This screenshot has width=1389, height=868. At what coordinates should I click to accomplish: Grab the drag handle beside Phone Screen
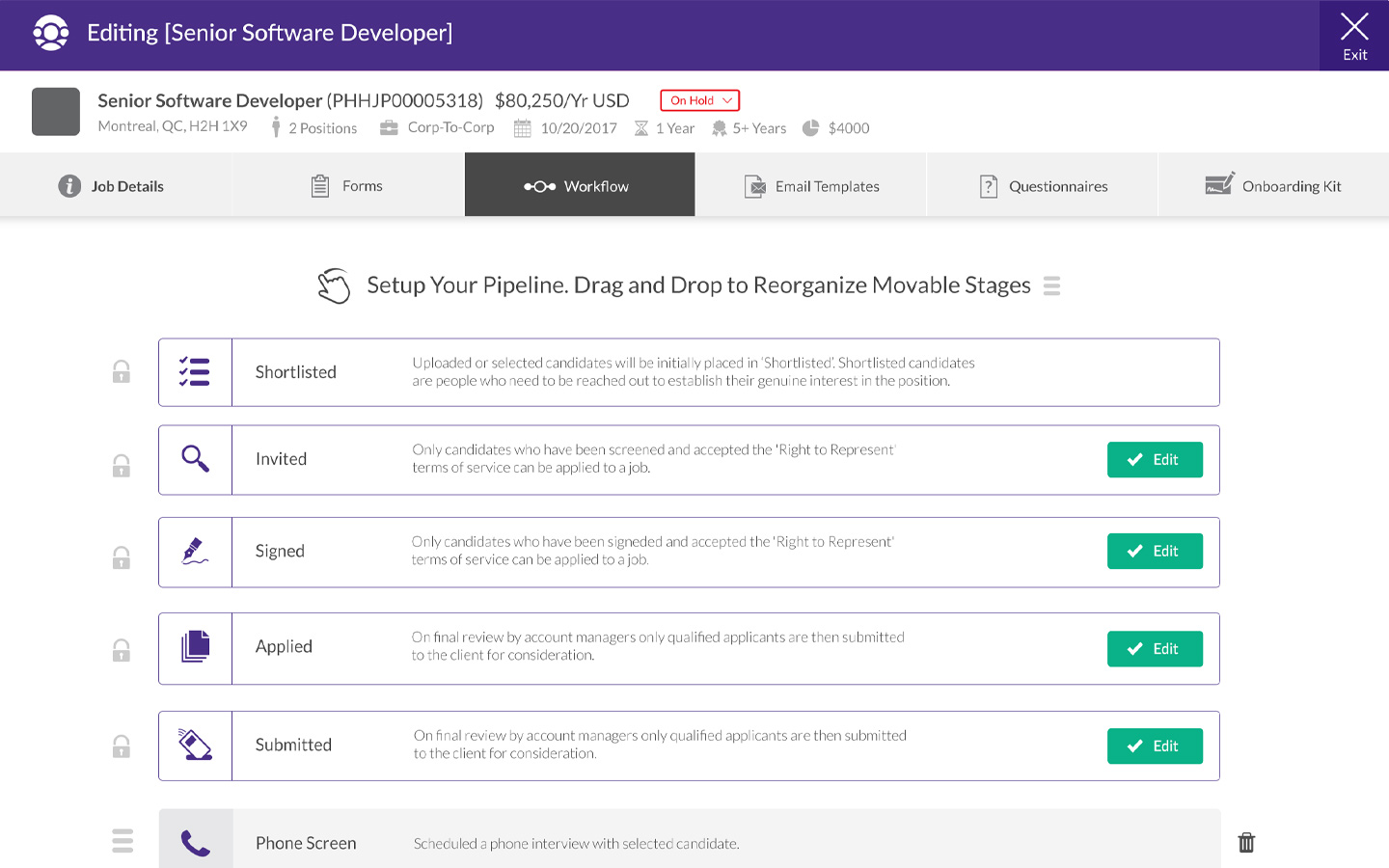click(x=123, y=841)
